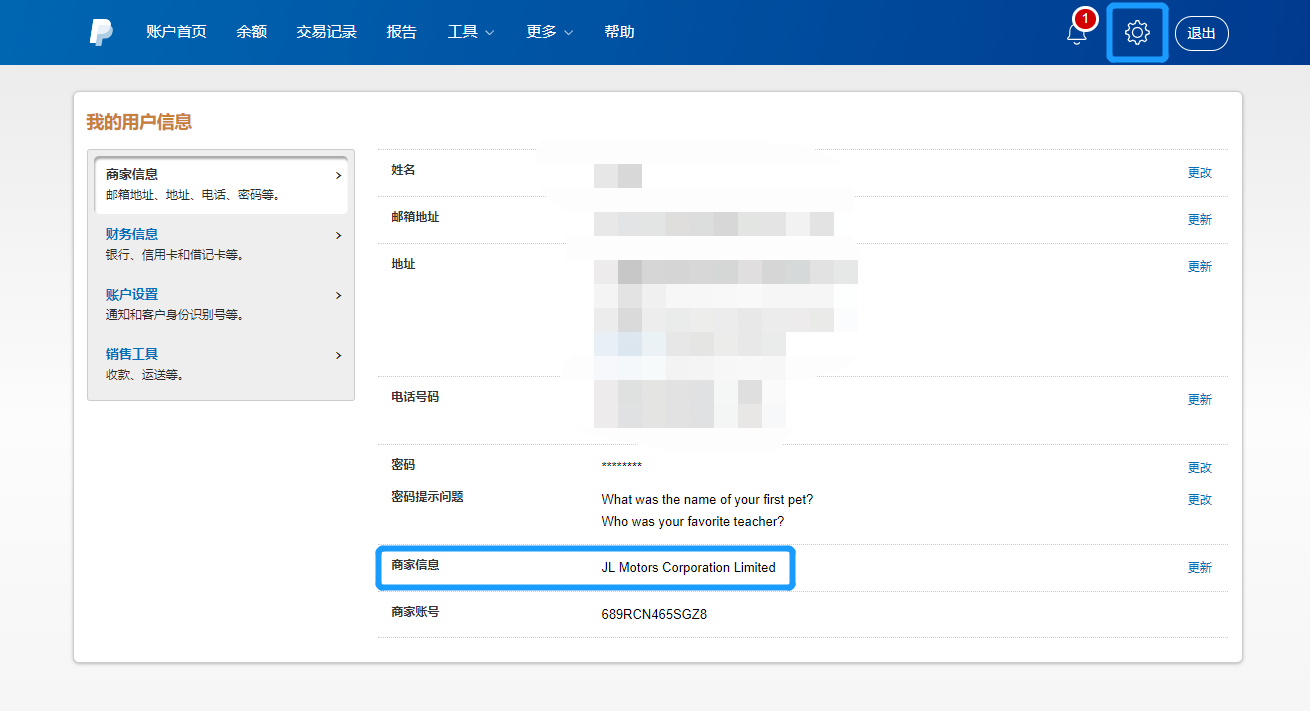Open the notifications bell icon

(x=1077, y=33)
